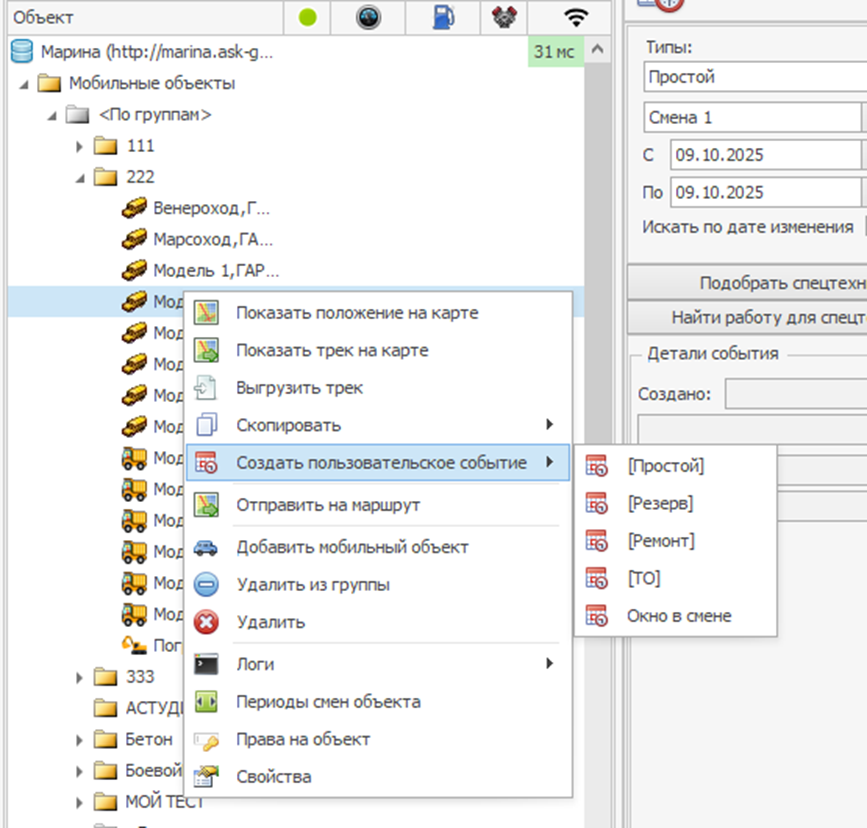
Task: Select [Простой] event in submenu
Action: click(665, 466)
